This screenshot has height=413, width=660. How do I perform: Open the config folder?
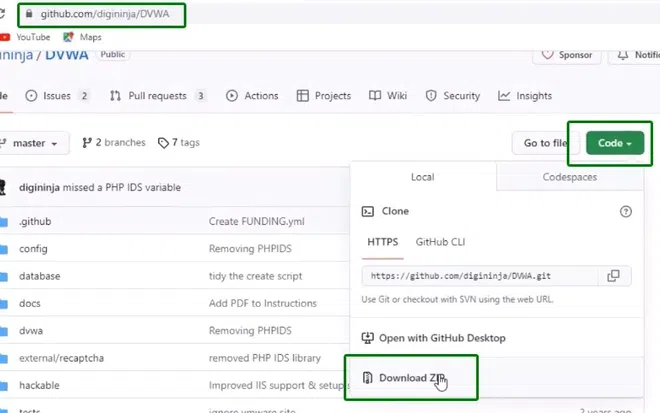[33, 249]
